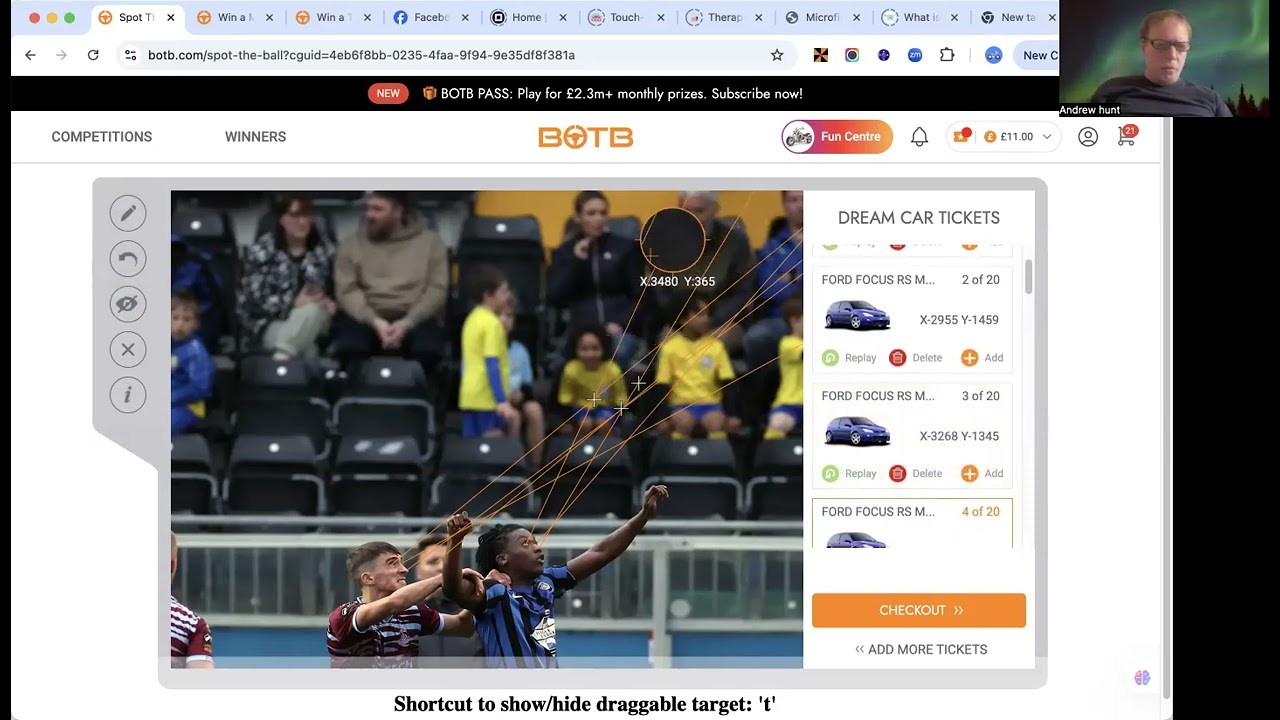This screenshot has height=720, width=1280.
Task: Open the user account profile icon
Action: click(x=1088, y=137)
